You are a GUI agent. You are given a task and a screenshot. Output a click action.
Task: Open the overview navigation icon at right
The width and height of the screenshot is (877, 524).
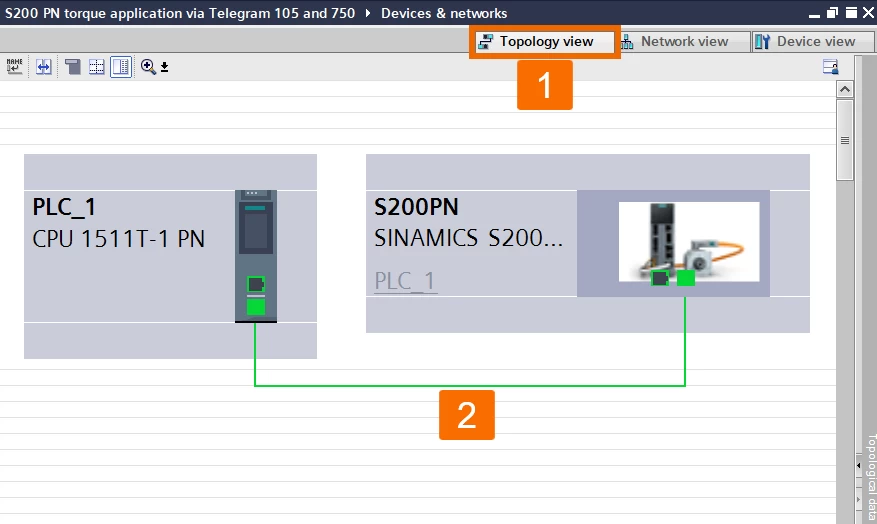coord(831,67)
